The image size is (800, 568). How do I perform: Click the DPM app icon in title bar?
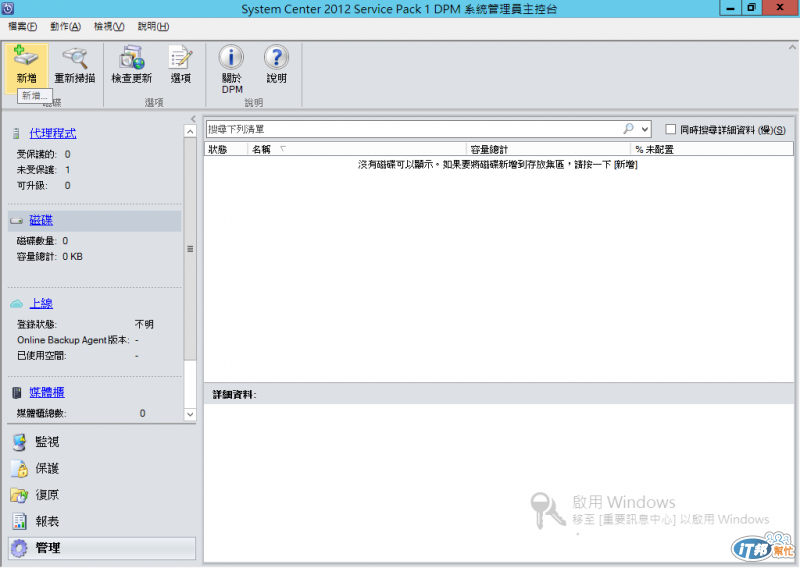(8, 8)
